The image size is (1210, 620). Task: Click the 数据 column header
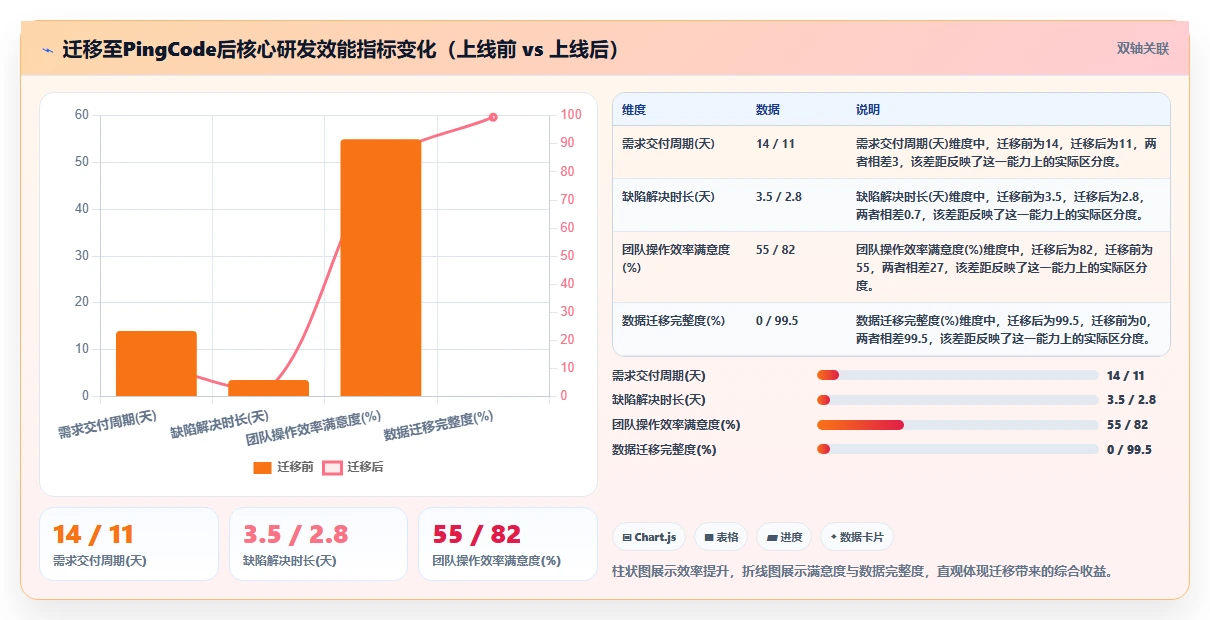[768, 109]
